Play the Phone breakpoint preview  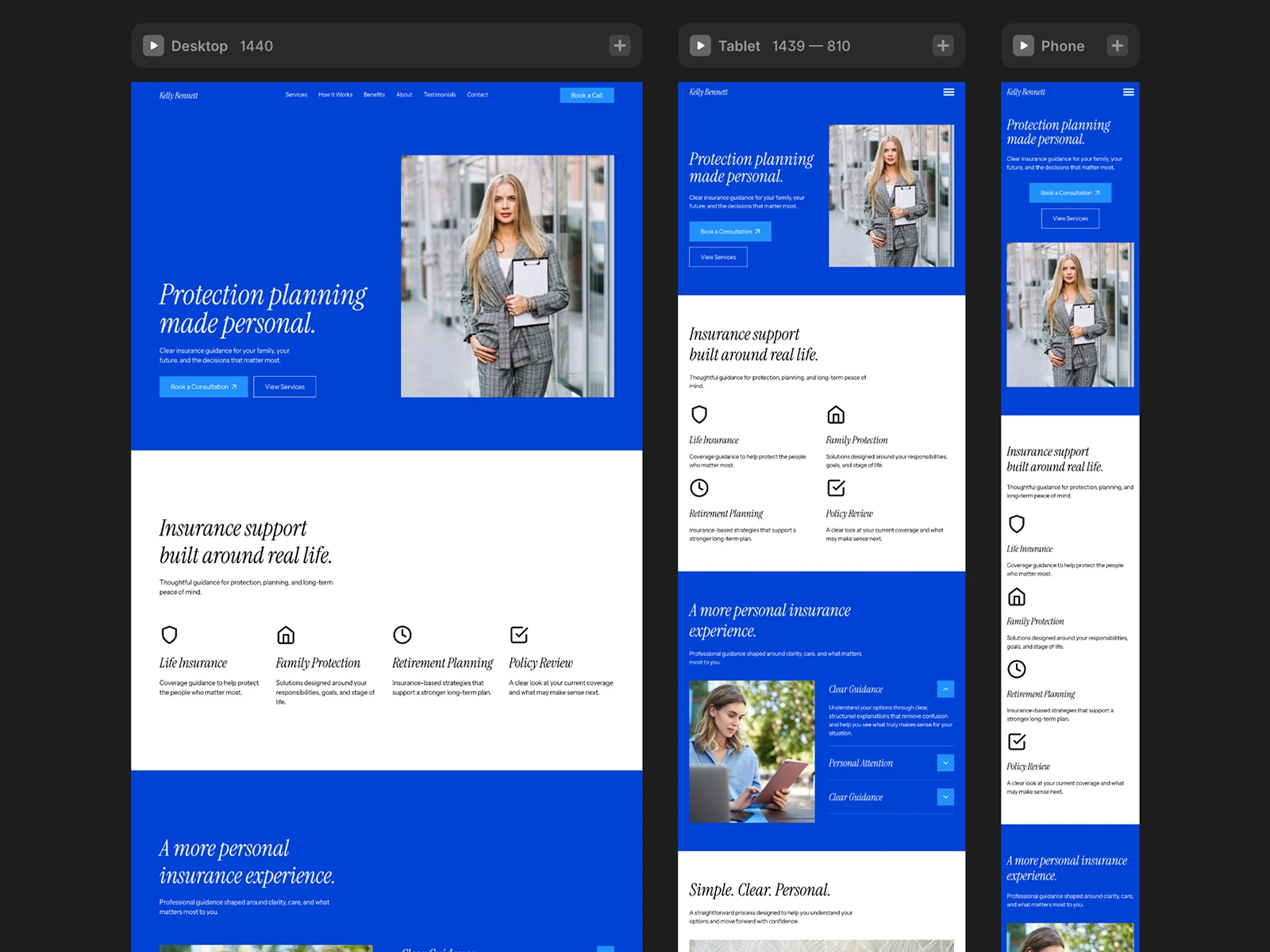1023,45
